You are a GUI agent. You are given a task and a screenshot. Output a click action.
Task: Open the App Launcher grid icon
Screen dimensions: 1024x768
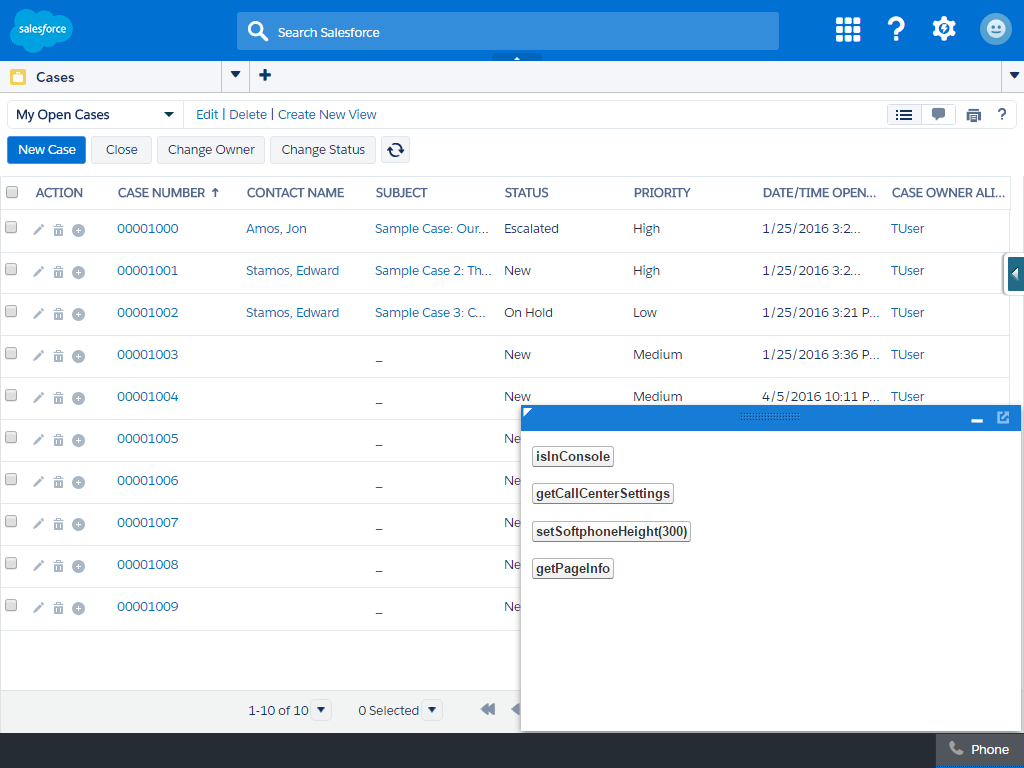(847, 29)
